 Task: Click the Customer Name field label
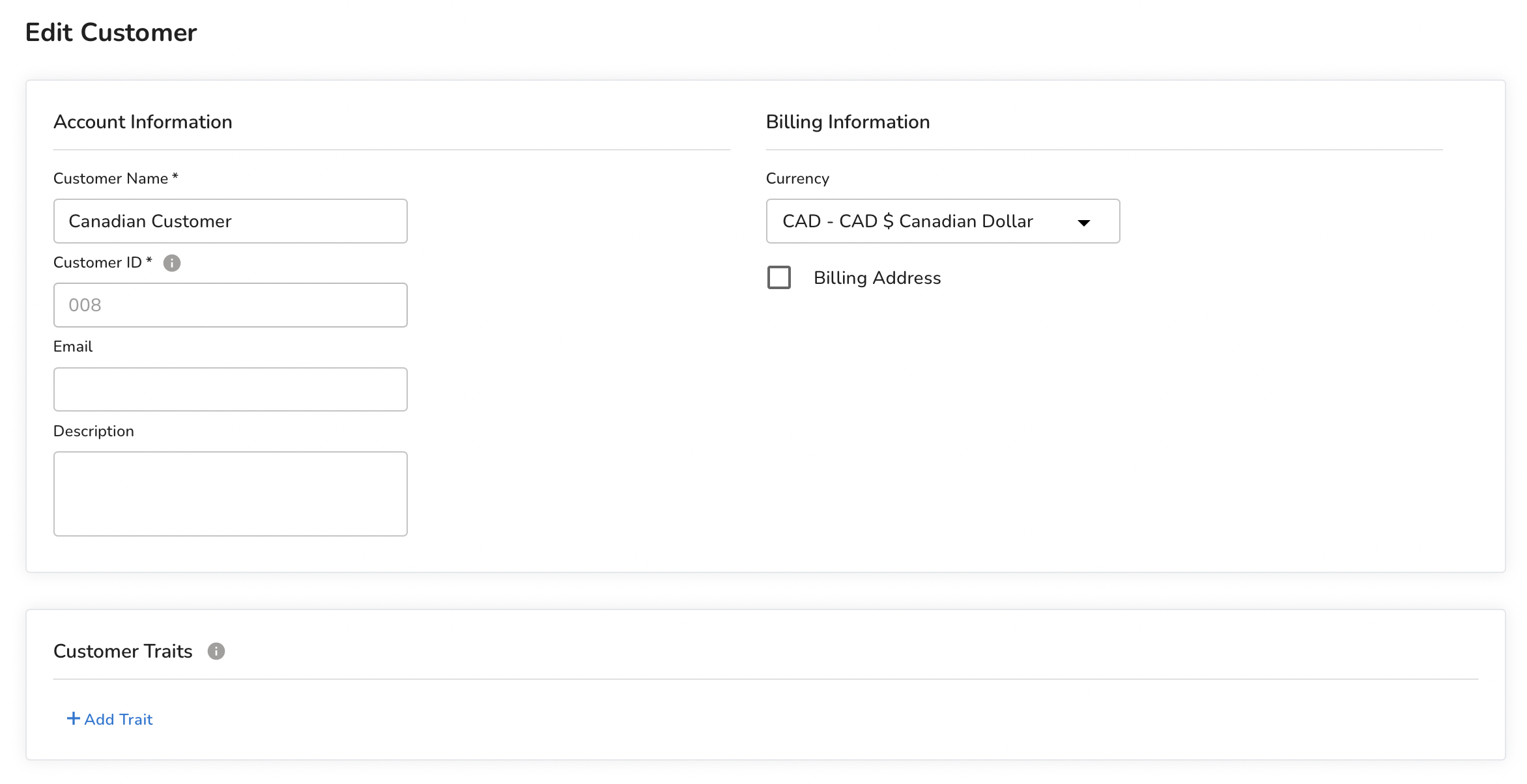(x=111, y=178)
